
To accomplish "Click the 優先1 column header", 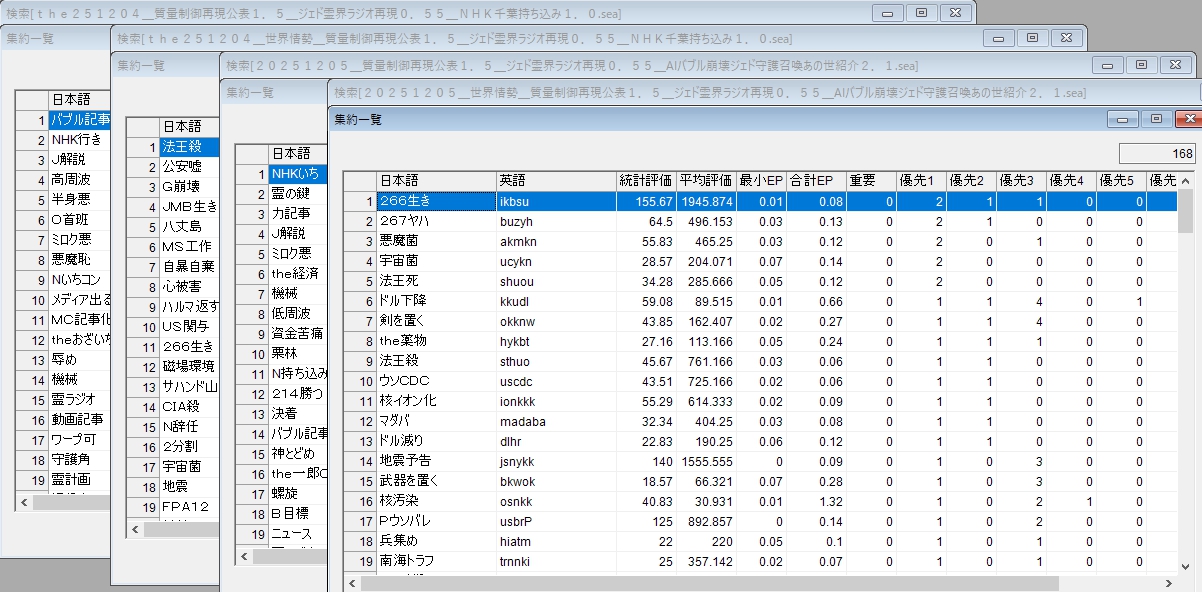I will coord(920,181).
